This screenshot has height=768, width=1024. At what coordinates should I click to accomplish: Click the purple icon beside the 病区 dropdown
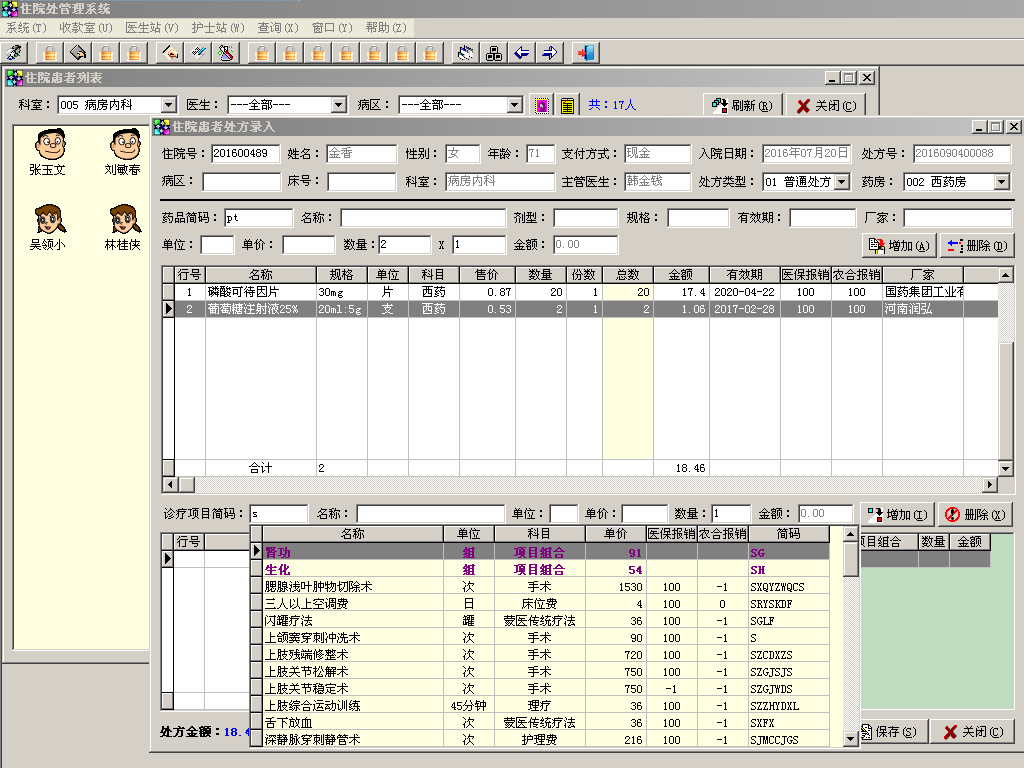click(x=541, y=105)
